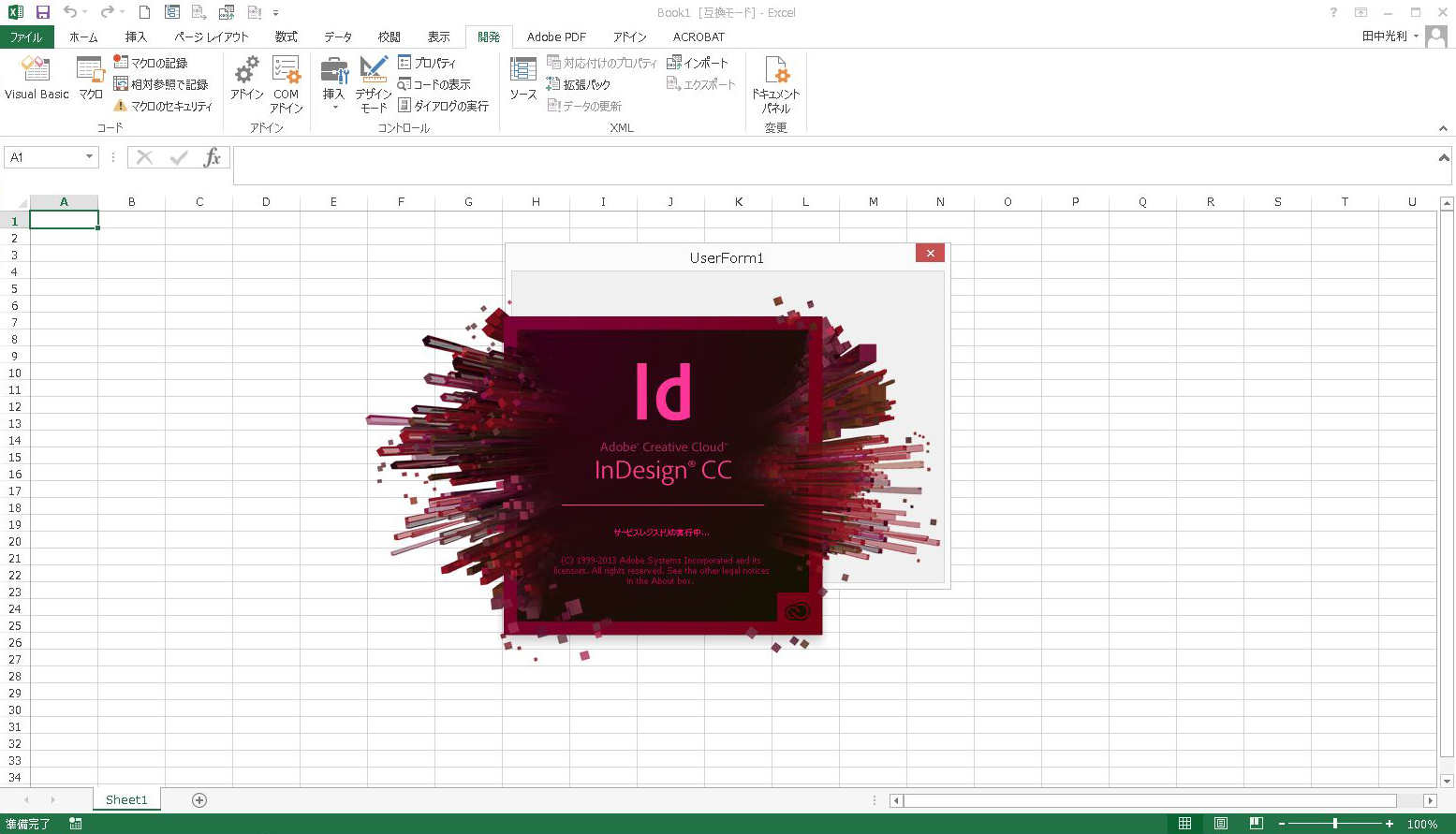The width and height of the screenshot is (1456, 834).
Task: Click コードの表示 (View Code)
Action: tap(434, 84)
